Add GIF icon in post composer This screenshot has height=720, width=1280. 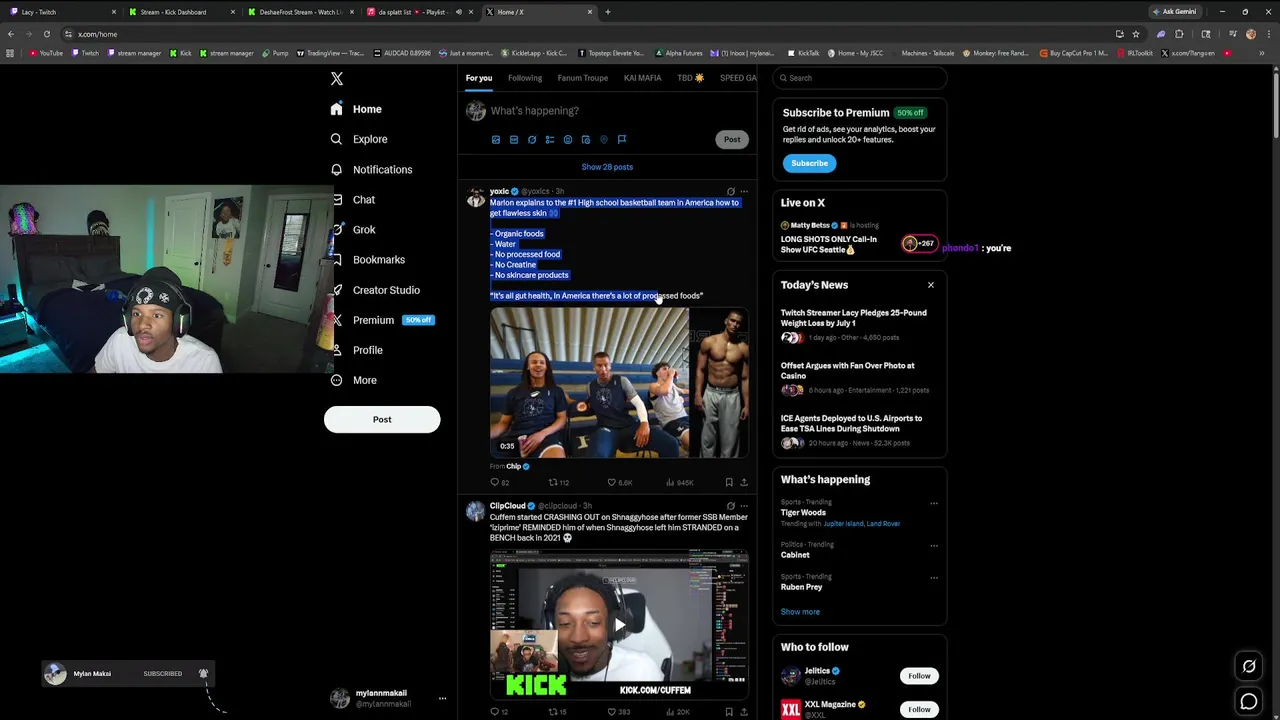point(514,140)
